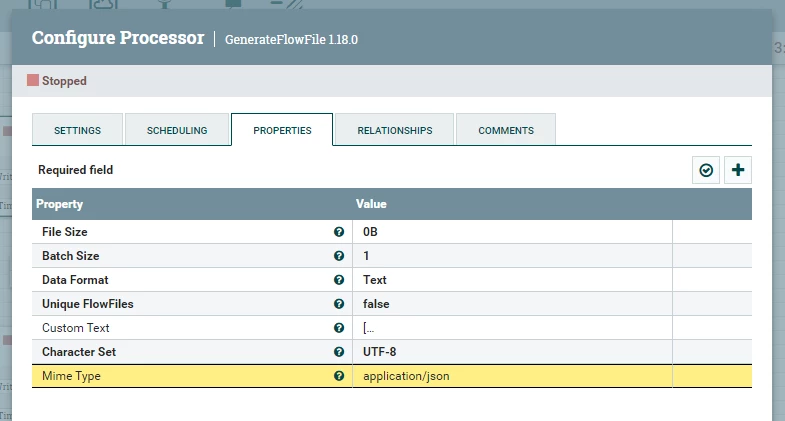
Task: Edit the Character Set value UTF-8
Action: coord(512,352)
